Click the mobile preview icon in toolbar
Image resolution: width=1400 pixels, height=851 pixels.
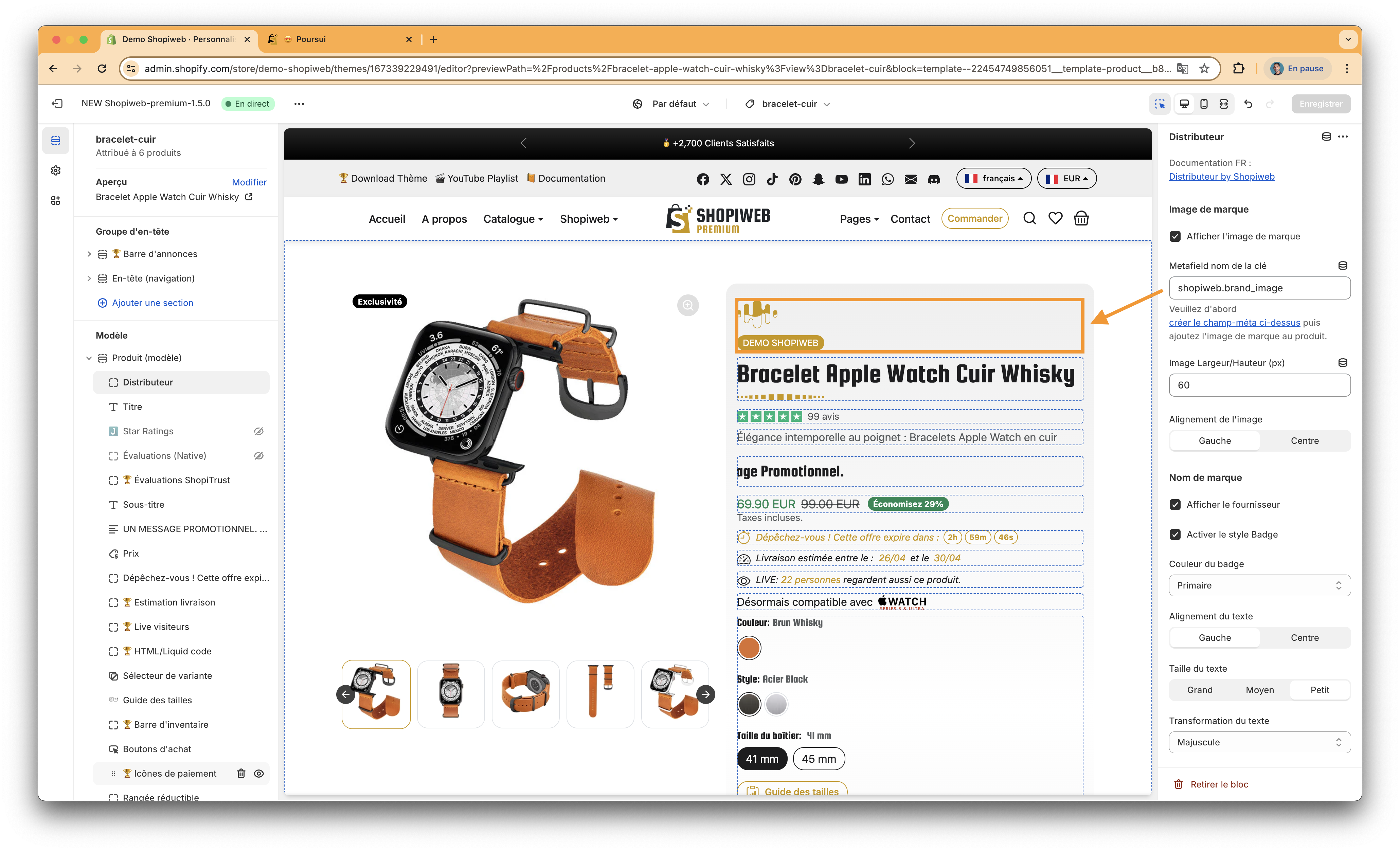(1203, 104)
